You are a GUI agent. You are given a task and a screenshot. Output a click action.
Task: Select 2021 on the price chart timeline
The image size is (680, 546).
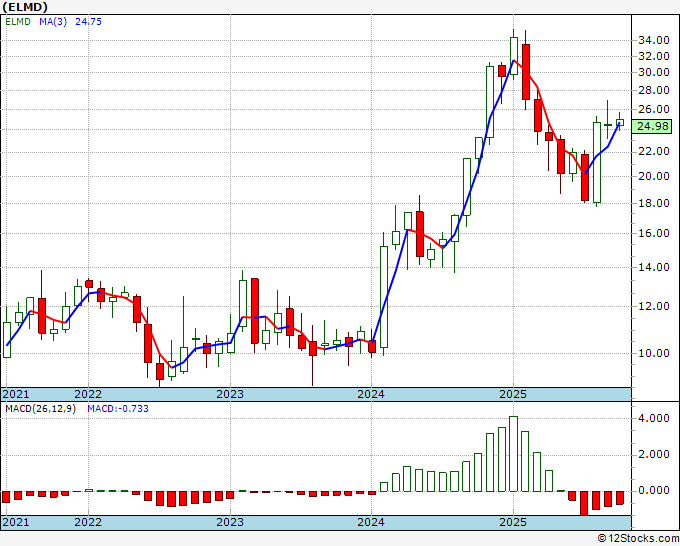click(16, 394)
